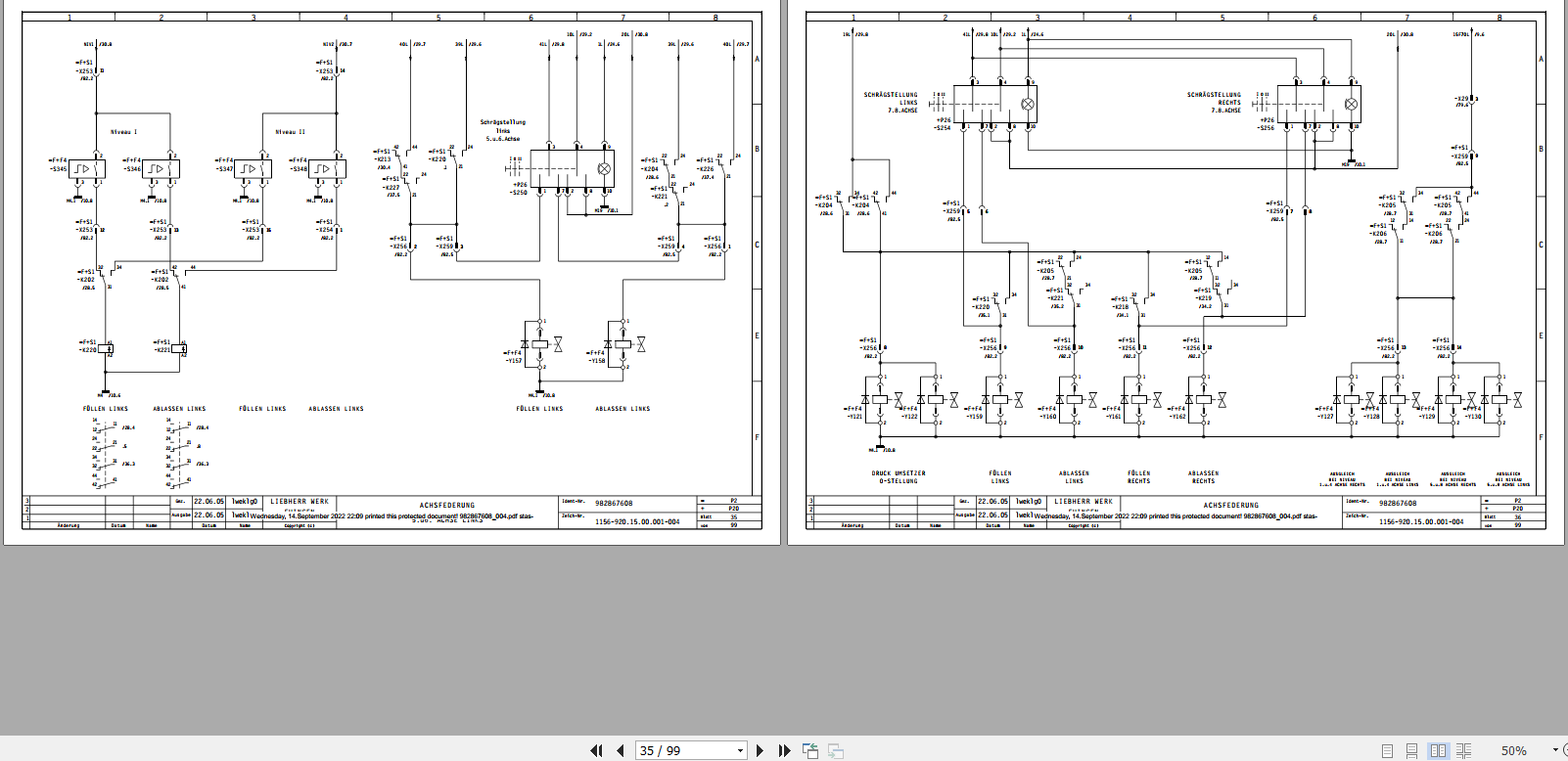Image resolution: width=1568 pixels, height=761 pixels.
Task: Jump to the last page
Action: [x=784, y=750]
